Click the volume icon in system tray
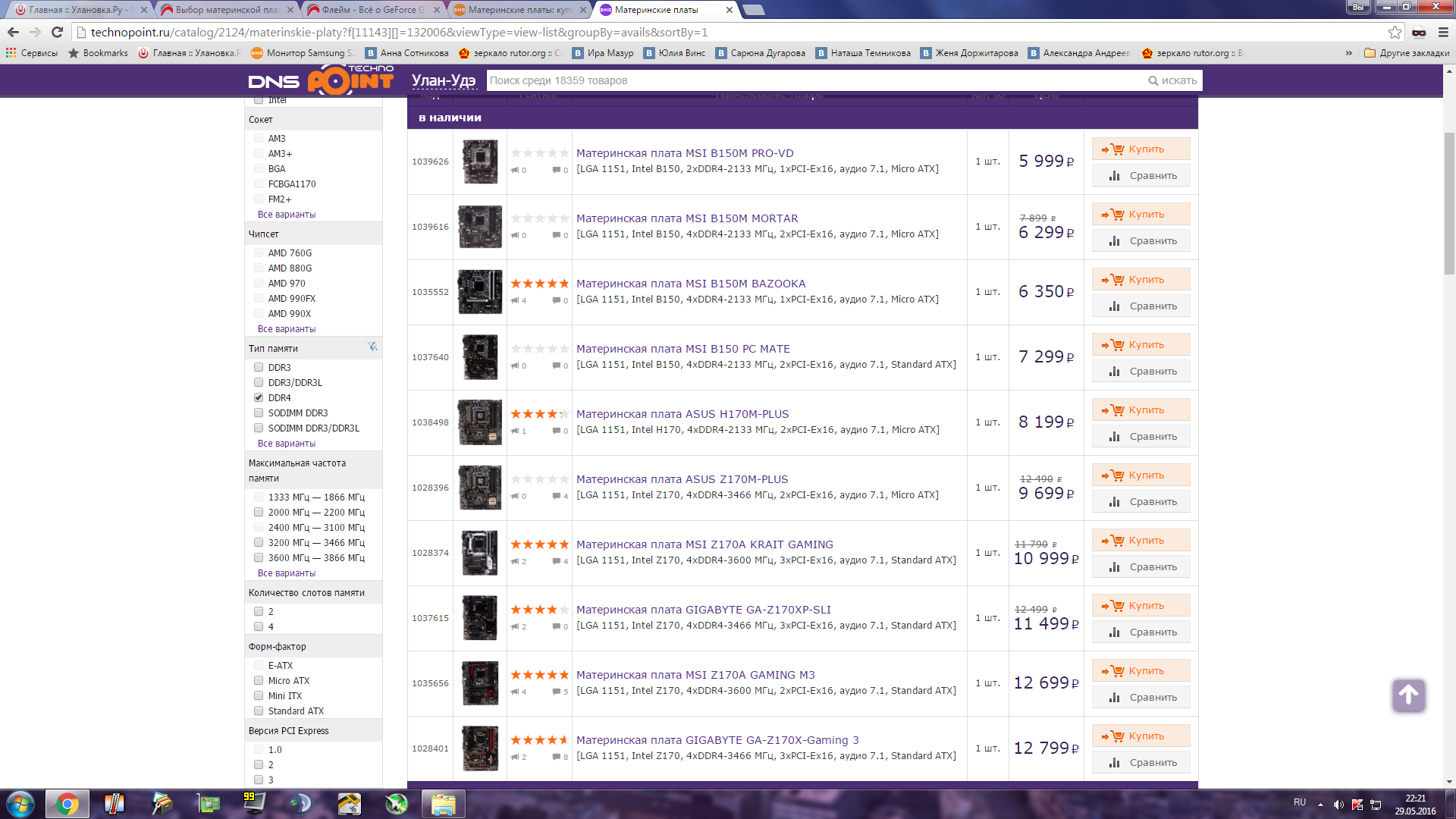The image size is (1456, 819). 1338,805
